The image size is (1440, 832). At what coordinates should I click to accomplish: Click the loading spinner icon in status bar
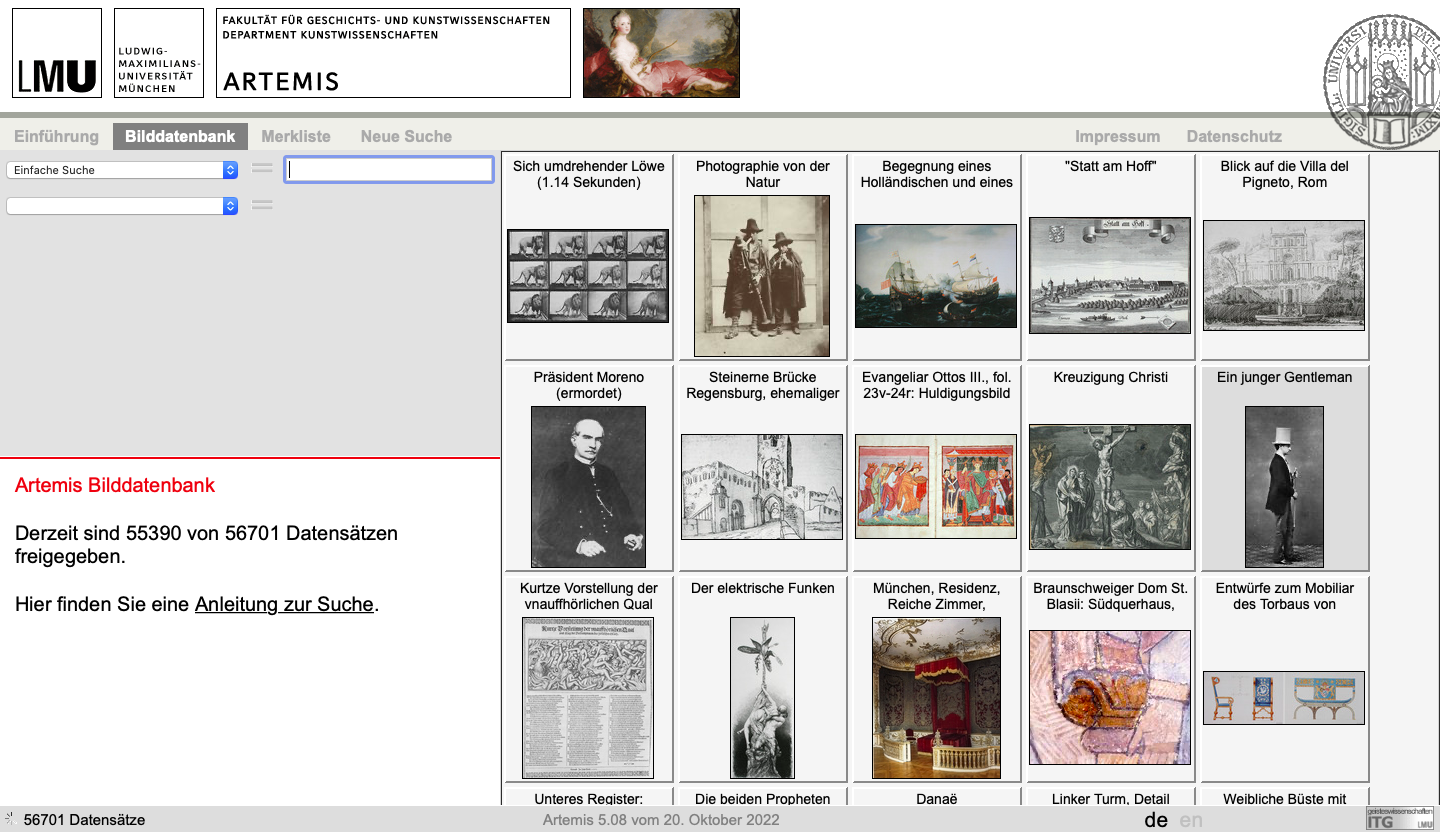(x=10, y=819)
